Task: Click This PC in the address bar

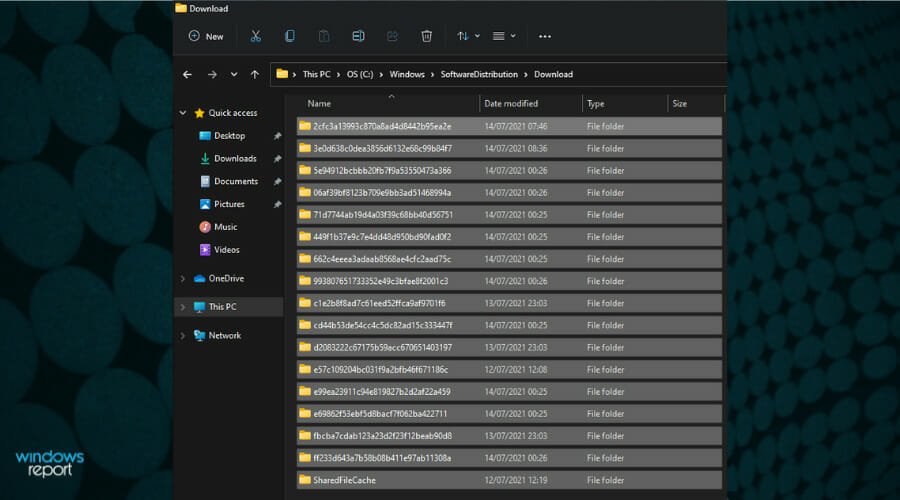Action: coord(316,75)
